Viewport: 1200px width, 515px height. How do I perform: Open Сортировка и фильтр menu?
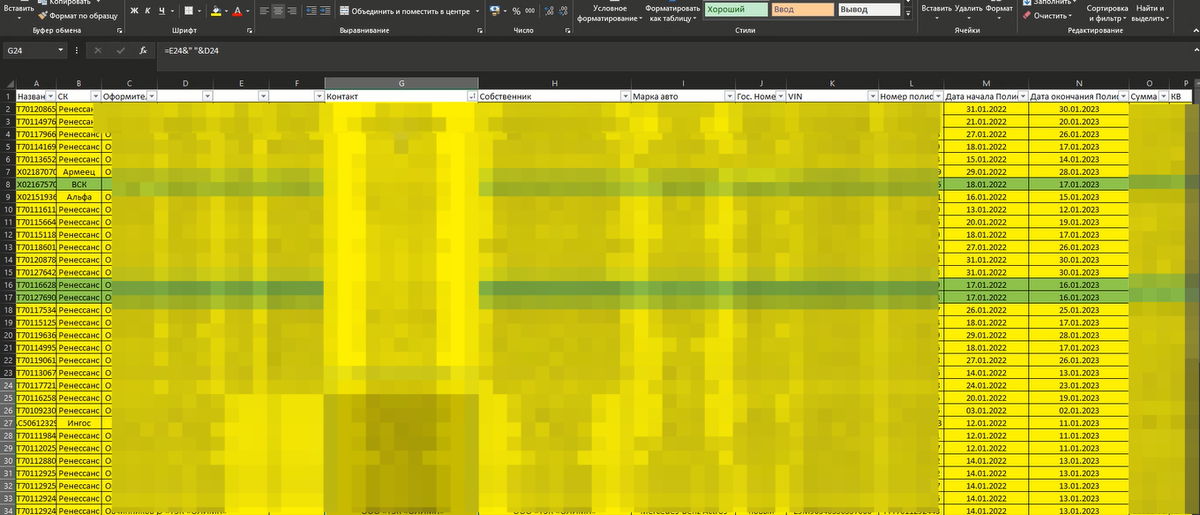click(1107, 13)
